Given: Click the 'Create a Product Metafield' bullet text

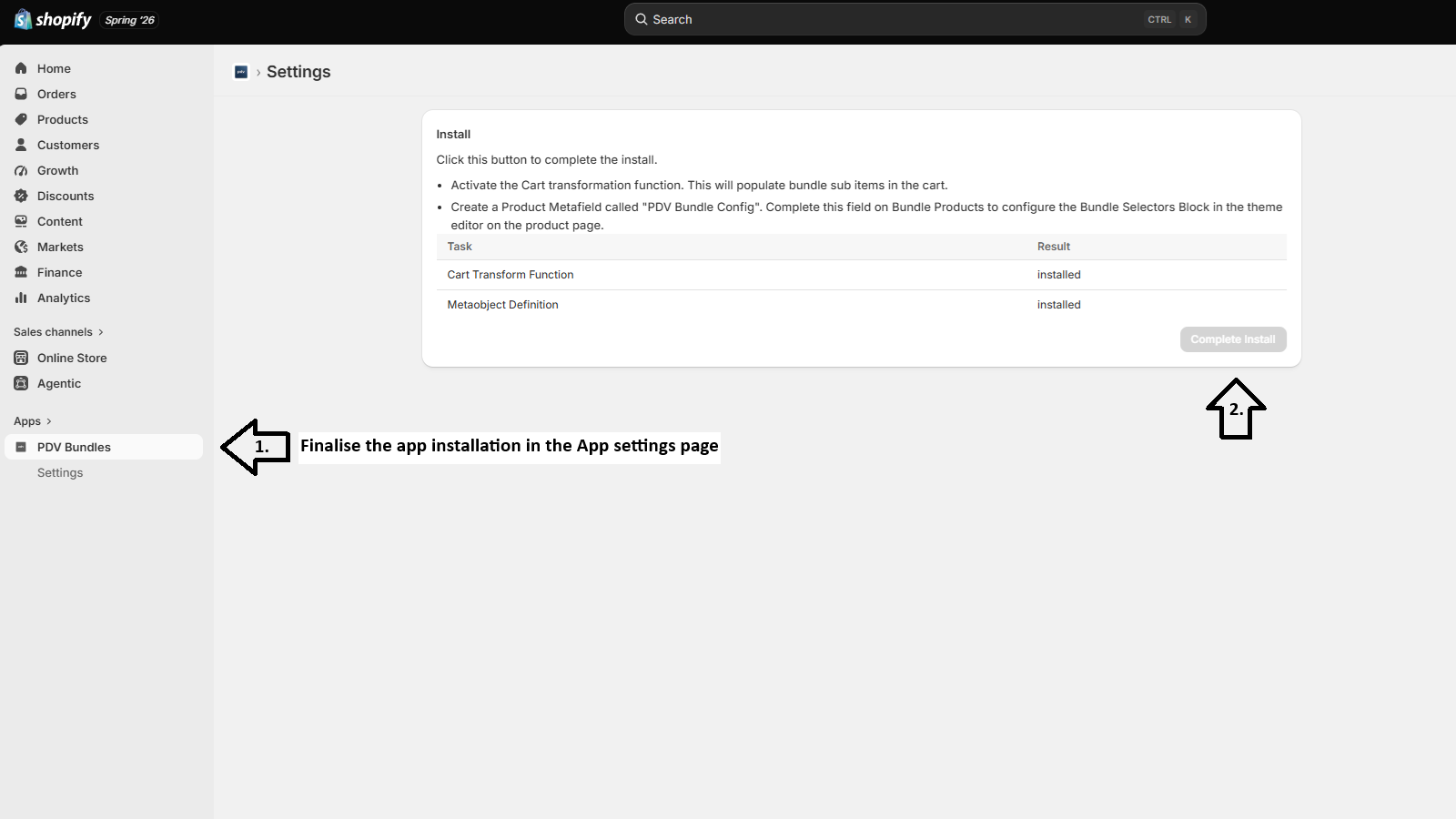Looking at the screenshot, I should click(x=866, y=216).
